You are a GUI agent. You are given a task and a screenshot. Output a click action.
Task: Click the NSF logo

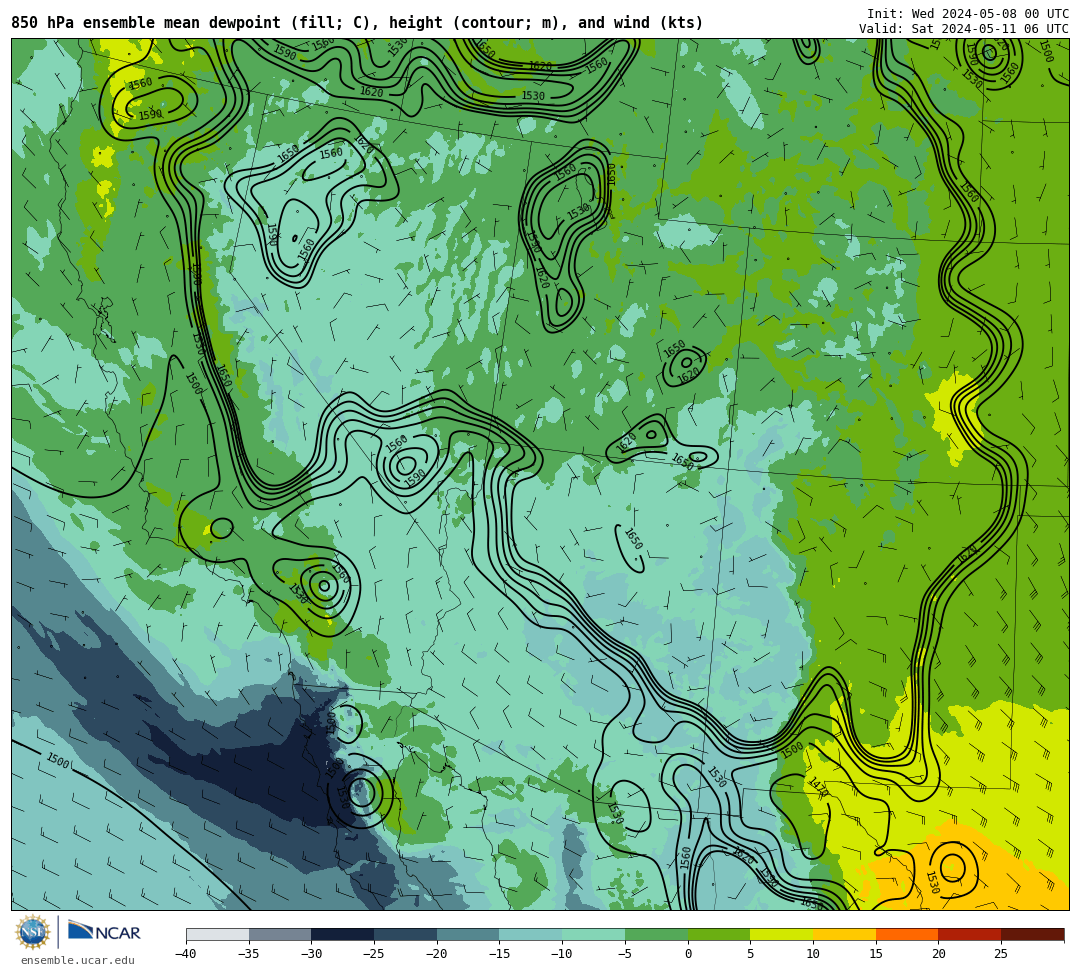32,932
